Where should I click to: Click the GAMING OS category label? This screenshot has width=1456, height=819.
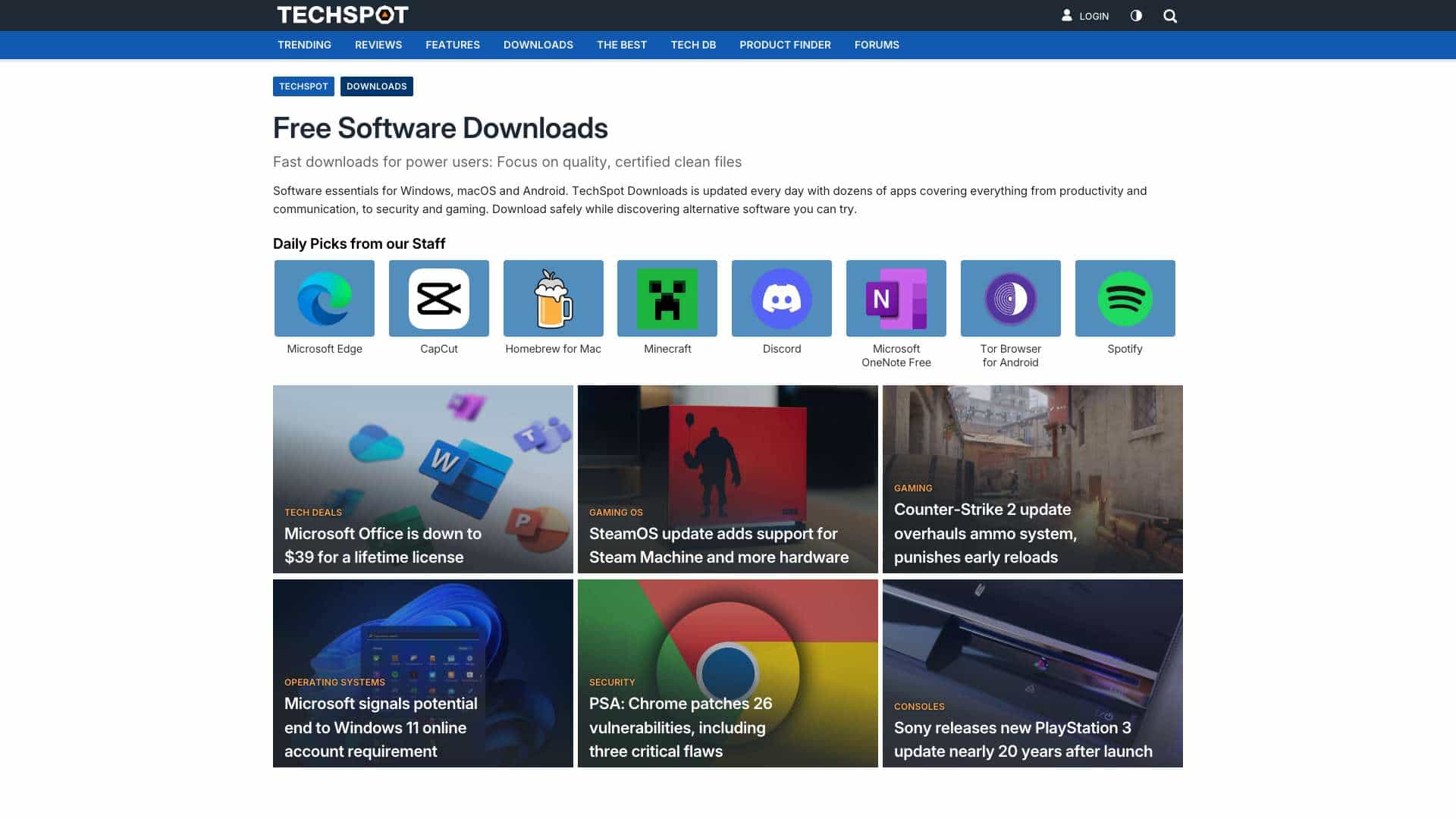616,513
